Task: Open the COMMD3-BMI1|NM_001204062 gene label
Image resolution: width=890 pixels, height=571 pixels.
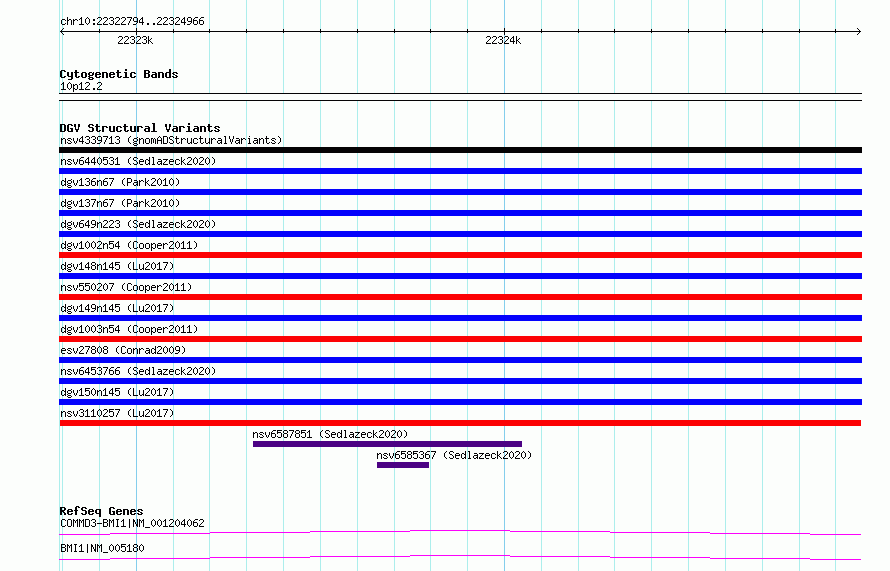Action: pos(132,523)
